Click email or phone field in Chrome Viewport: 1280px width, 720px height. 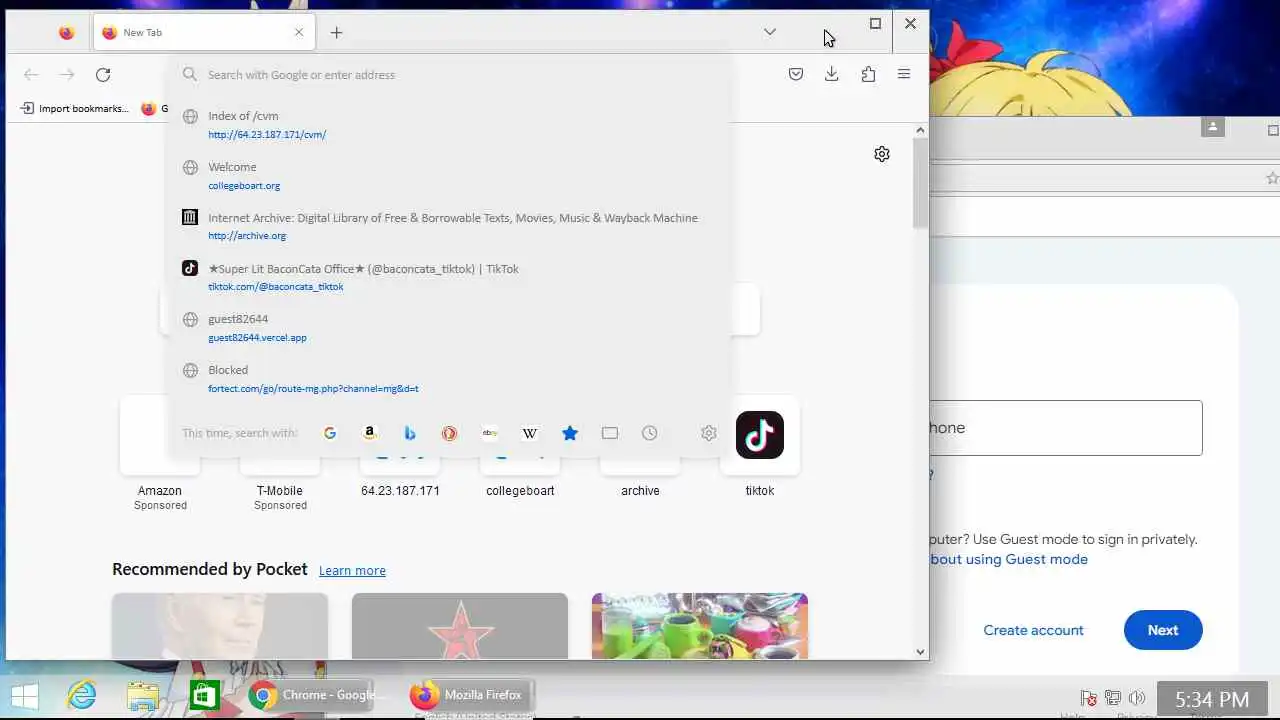(x=1066, y=428)
